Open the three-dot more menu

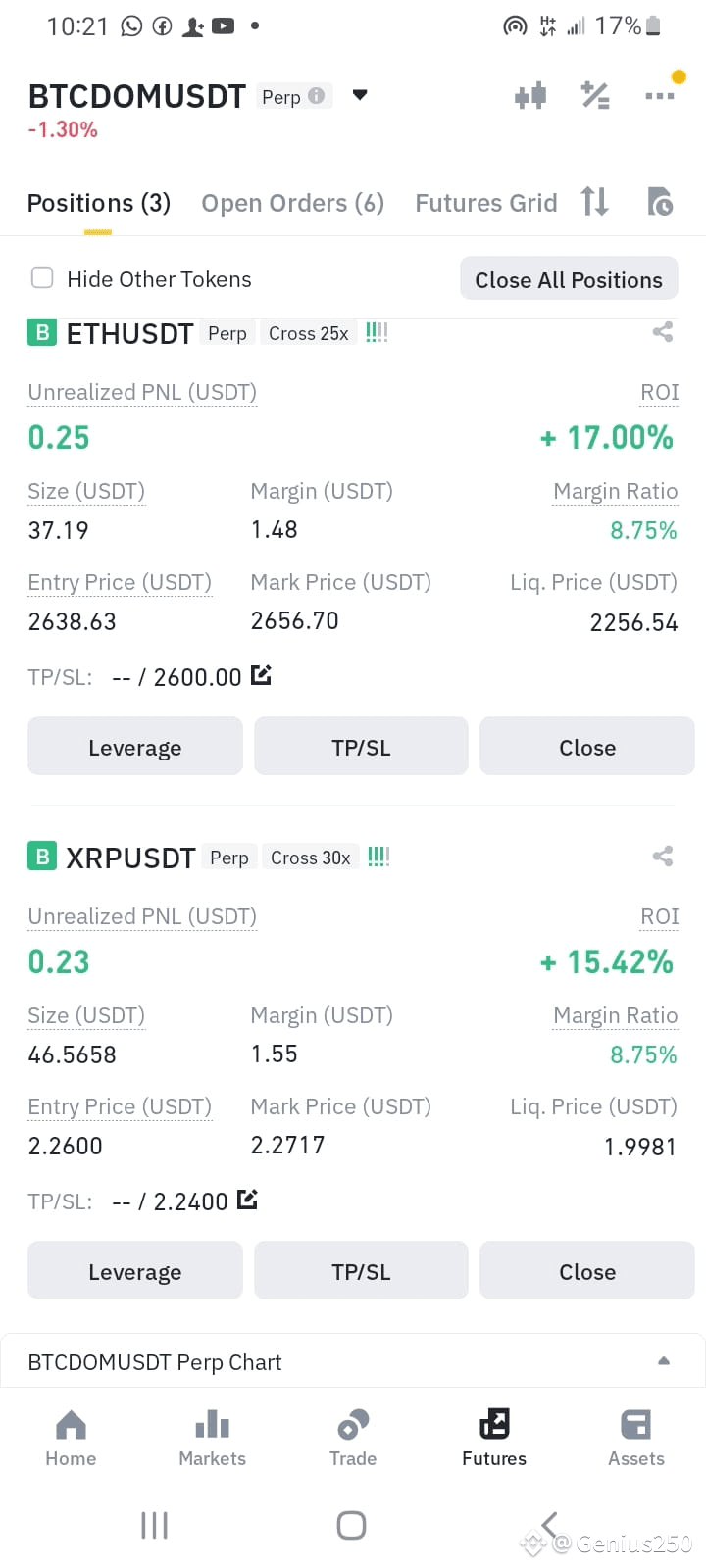pyautogui.click(x=660, y=96)
